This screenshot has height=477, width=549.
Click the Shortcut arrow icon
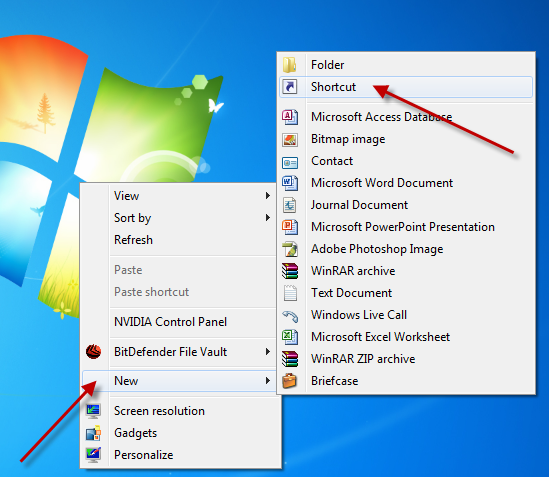click(290, 87)
